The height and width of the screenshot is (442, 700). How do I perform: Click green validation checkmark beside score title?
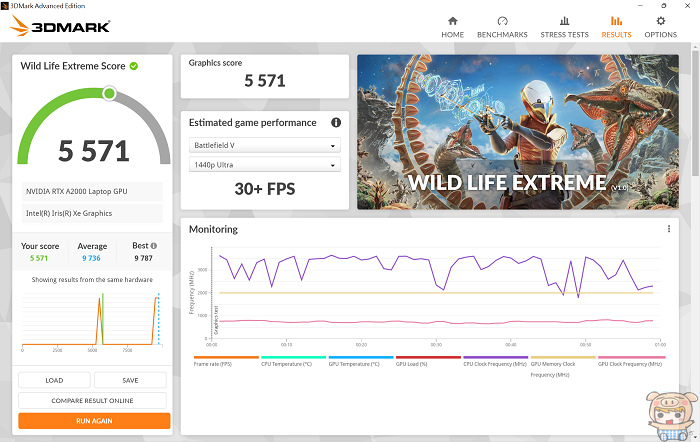[x=134, y=66]
